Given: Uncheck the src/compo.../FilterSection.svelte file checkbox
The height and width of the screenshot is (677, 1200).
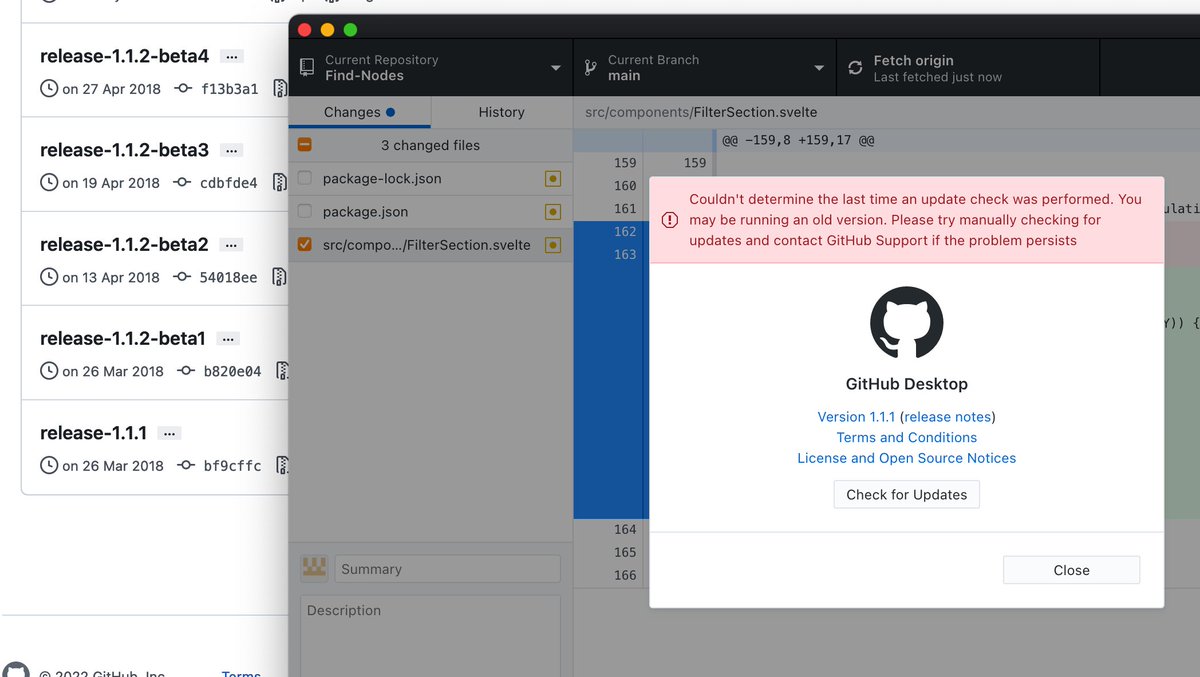Looking at the screenshot, I should tap(304, 245).
